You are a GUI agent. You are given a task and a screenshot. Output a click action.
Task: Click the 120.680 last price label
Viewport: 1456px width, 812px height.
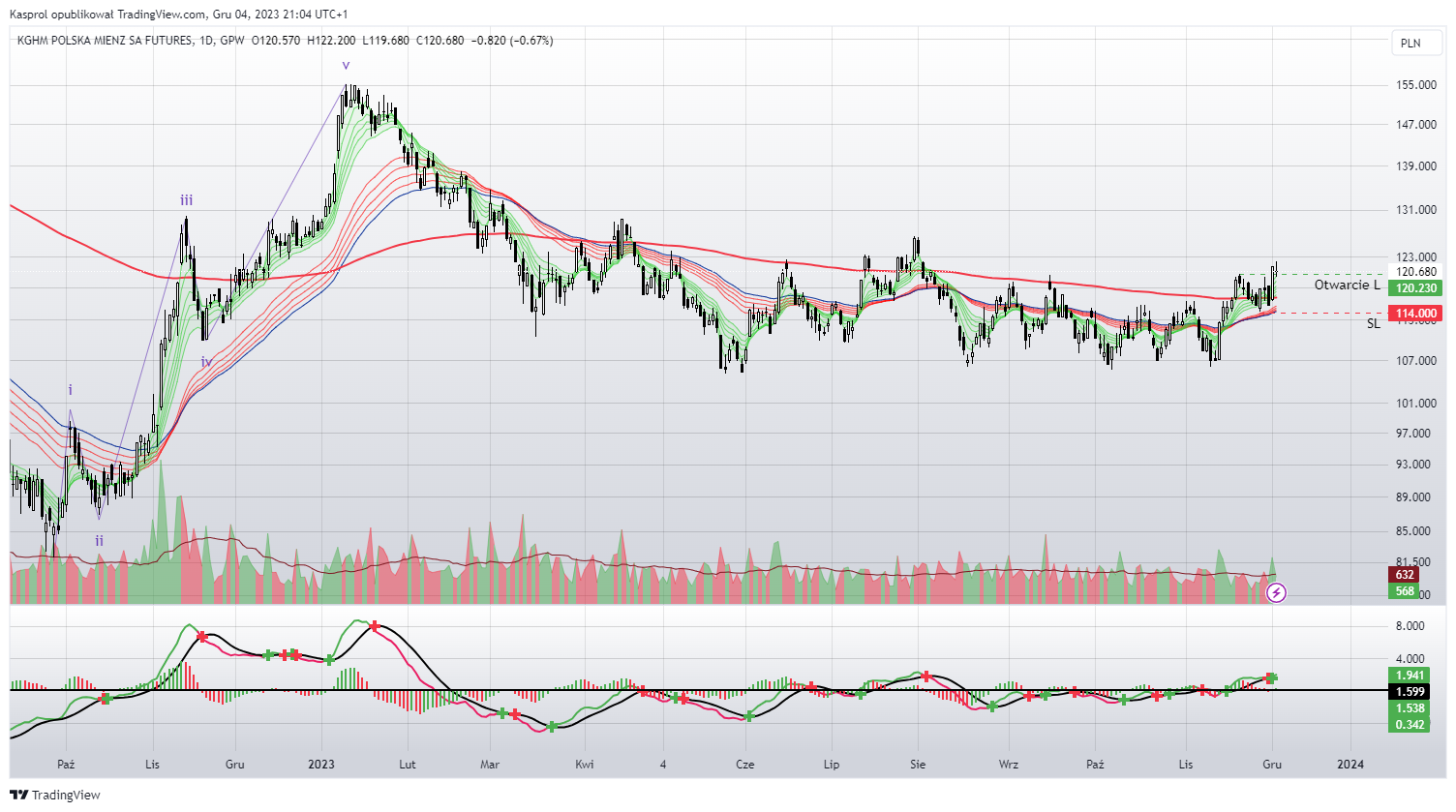1417,272
